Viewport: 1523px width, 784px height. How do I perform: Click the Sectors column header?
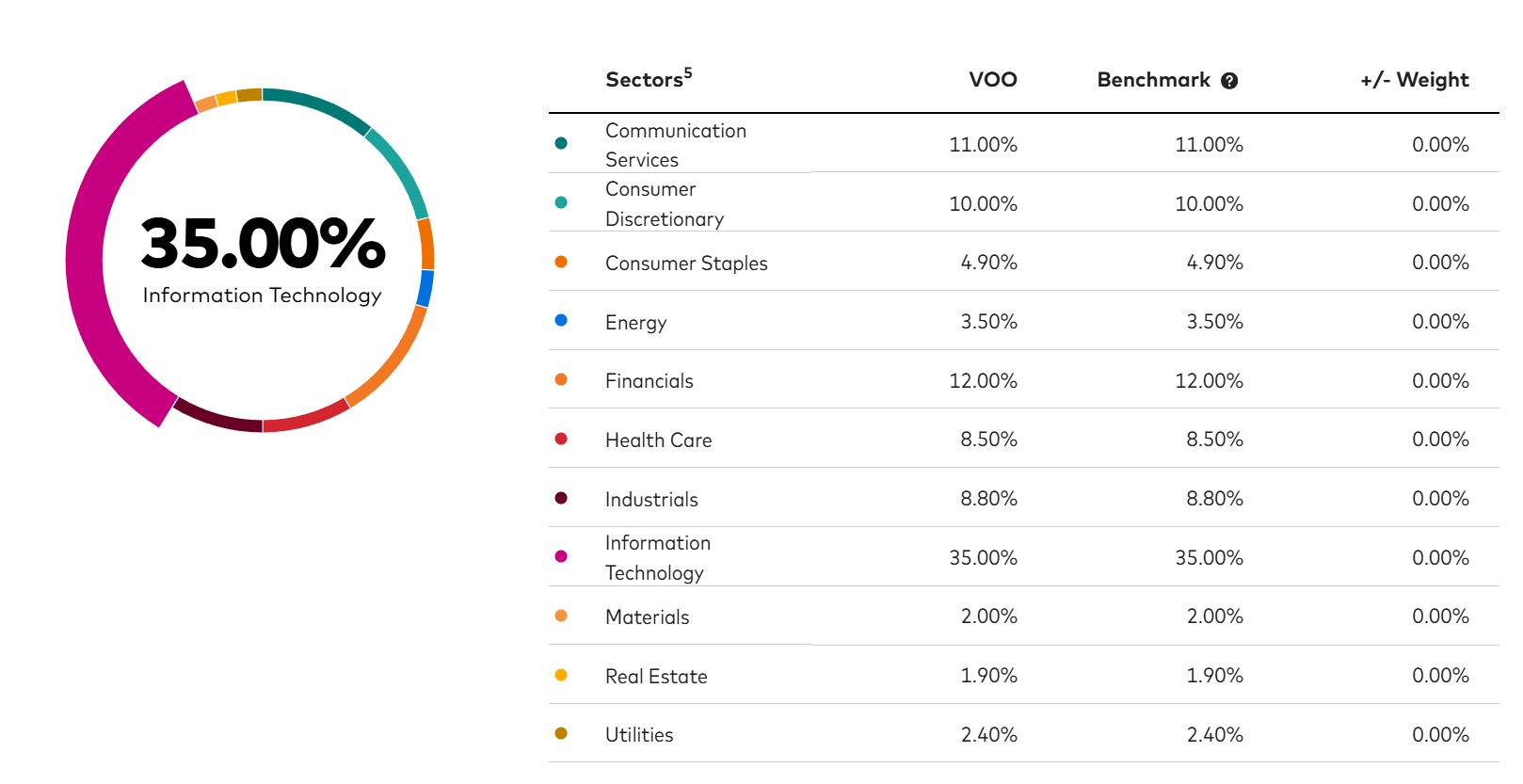(x=644, y=80)
